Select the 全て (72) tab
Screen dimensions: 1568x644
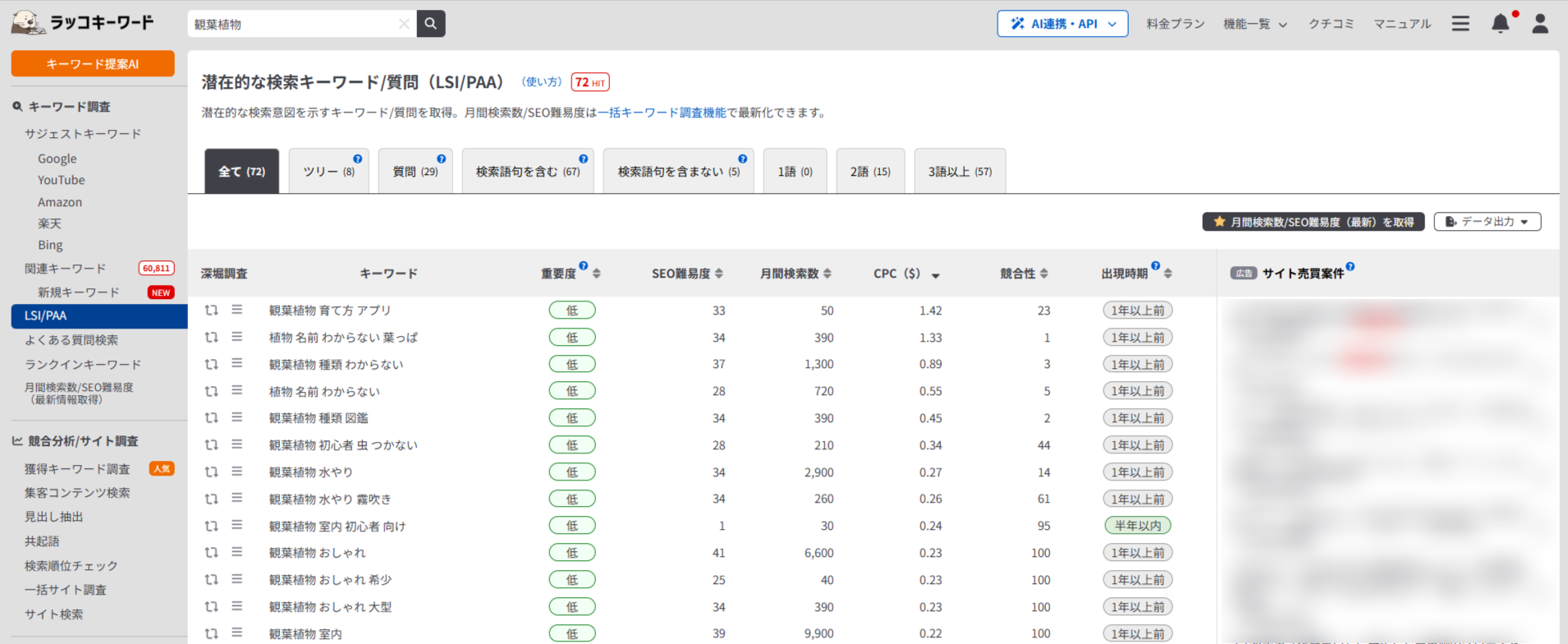pos(241,171)
